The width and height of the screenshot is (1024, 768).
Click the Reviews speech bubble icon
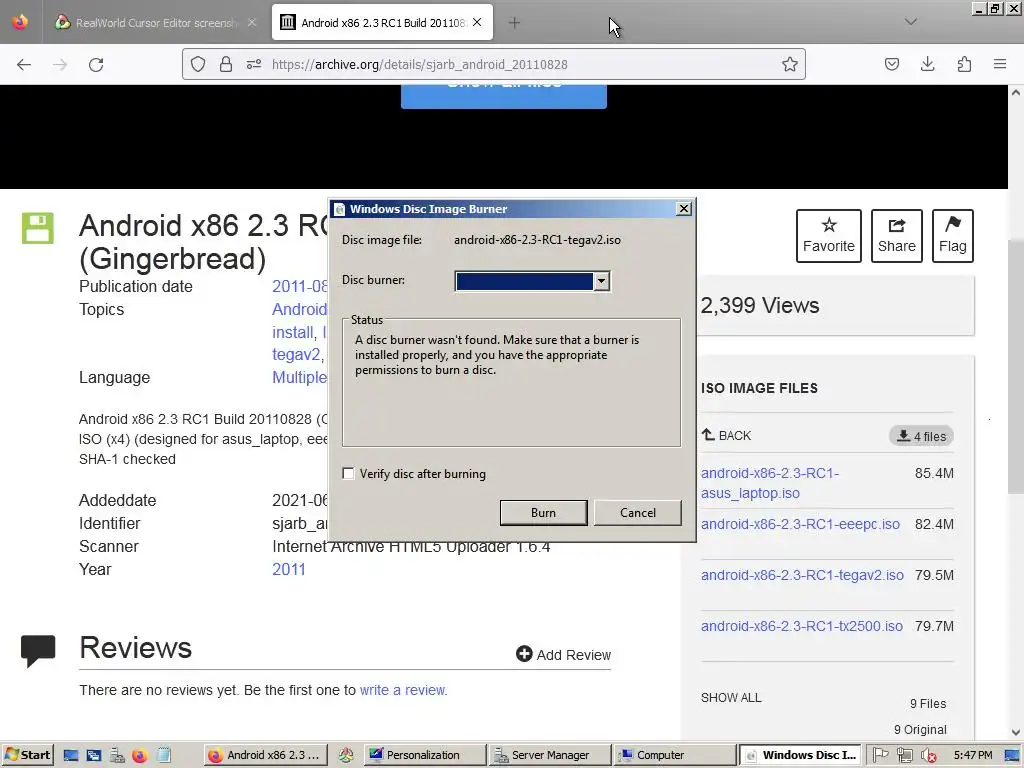(38, 650)
